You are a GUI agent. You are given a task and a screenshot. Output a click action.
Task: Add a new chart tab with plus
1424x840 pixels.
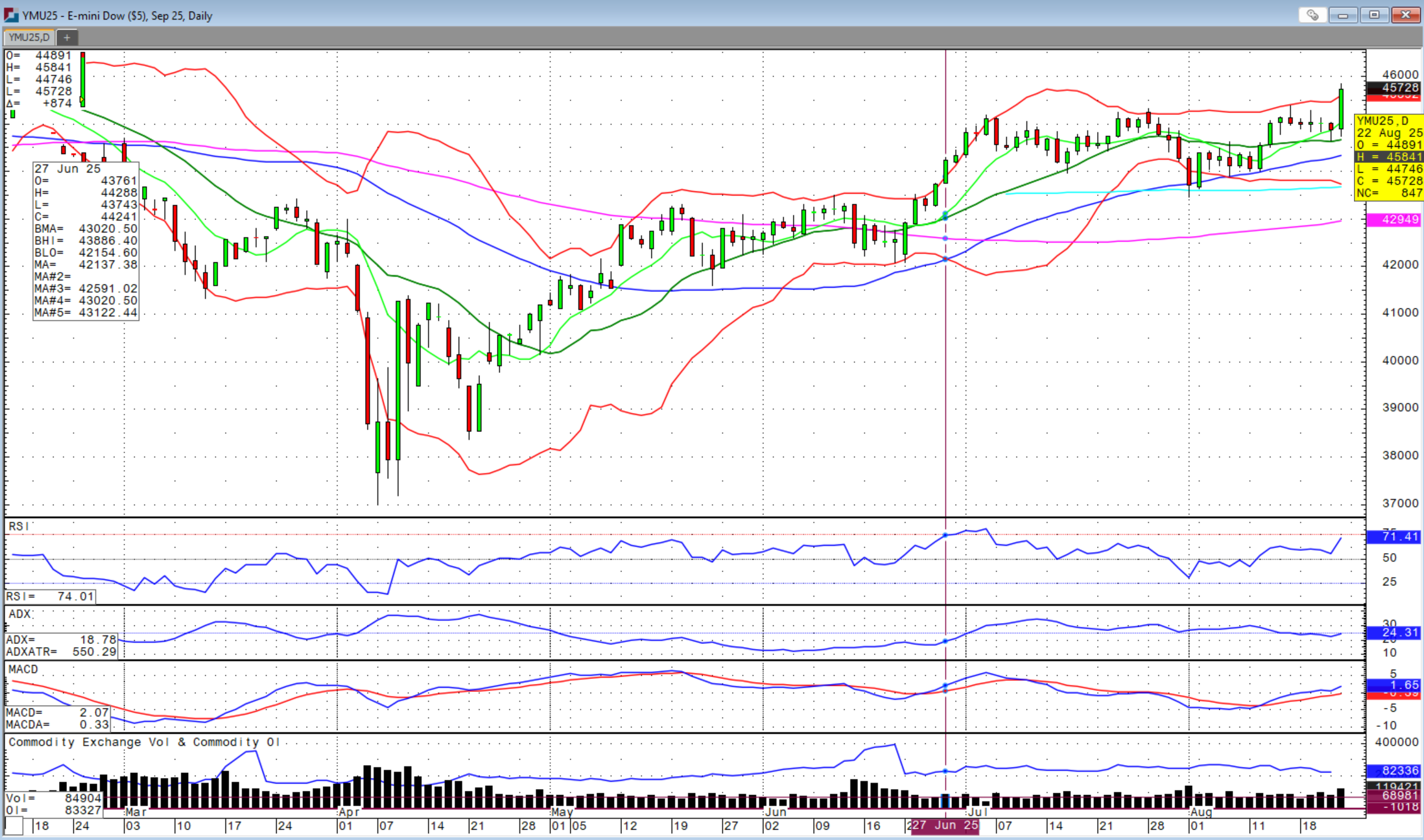coord(67,37)
